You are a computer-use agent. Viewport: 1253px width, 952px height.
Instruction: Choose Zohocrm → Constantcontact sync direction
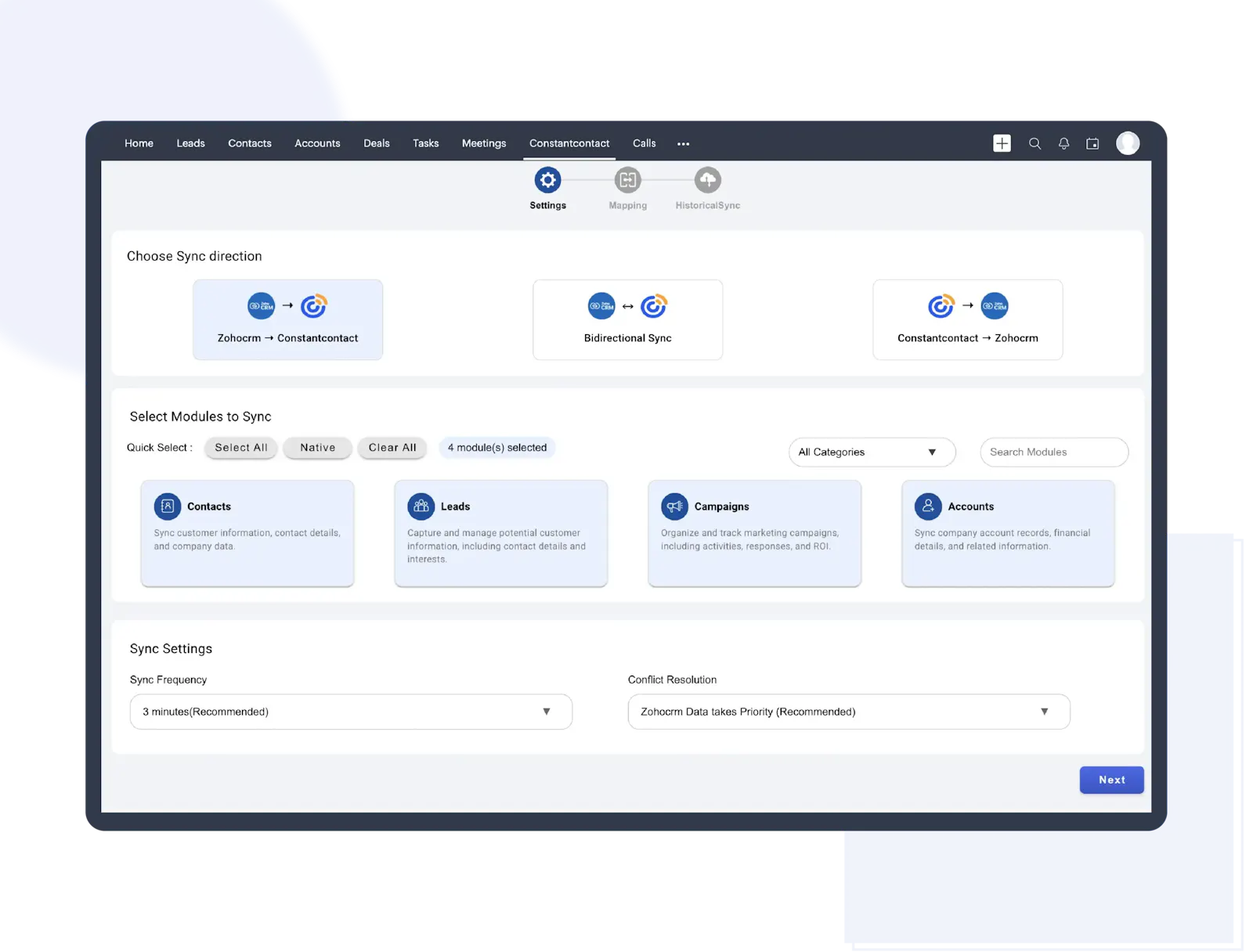pos(287,319)
